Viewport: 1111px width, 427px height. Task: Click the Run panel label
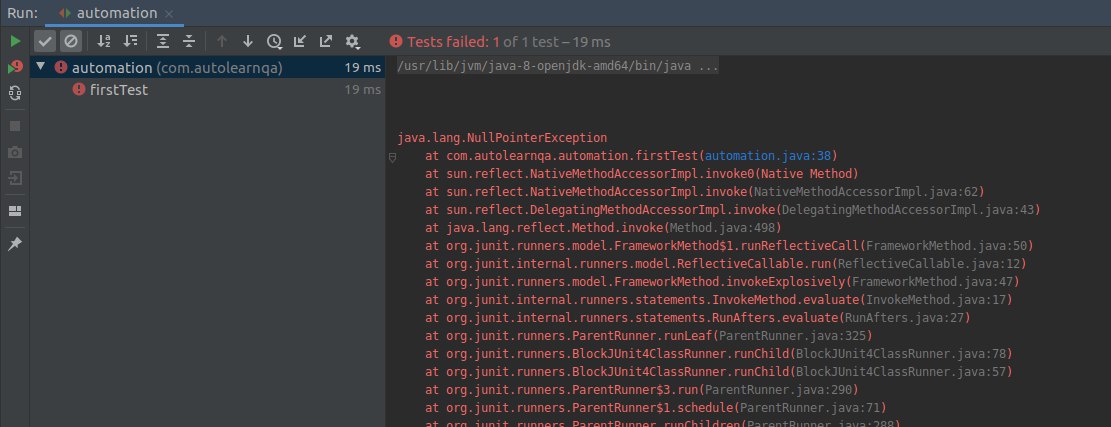23,13
